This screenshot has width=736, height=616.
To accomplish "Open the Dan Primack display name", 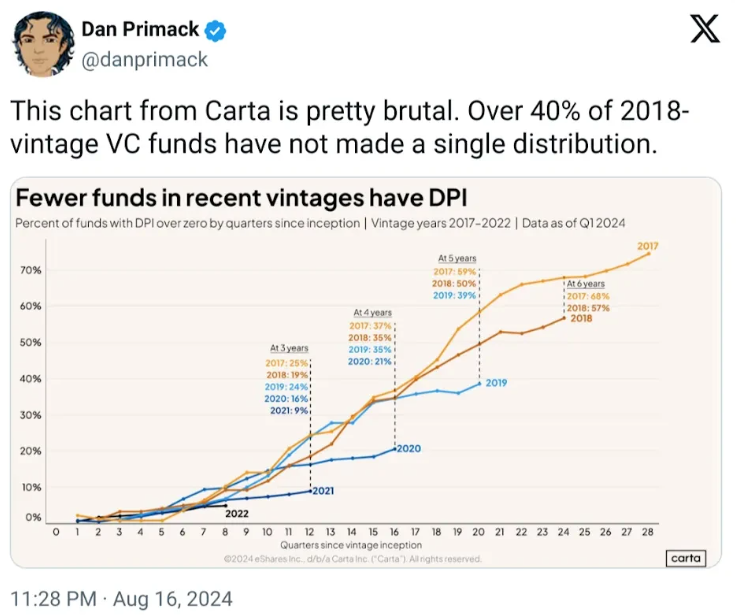I will click(x=140, y=30).
